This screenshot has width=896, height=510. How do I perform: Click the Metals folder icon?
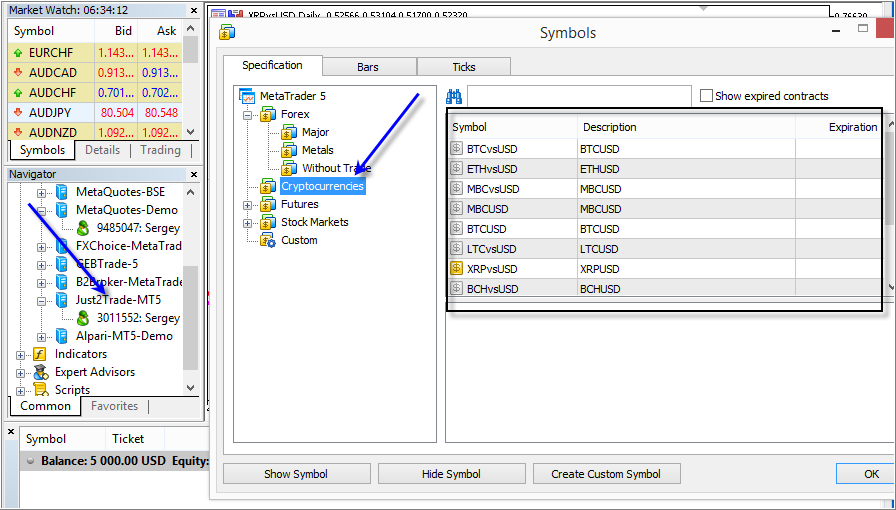(289, 150)
